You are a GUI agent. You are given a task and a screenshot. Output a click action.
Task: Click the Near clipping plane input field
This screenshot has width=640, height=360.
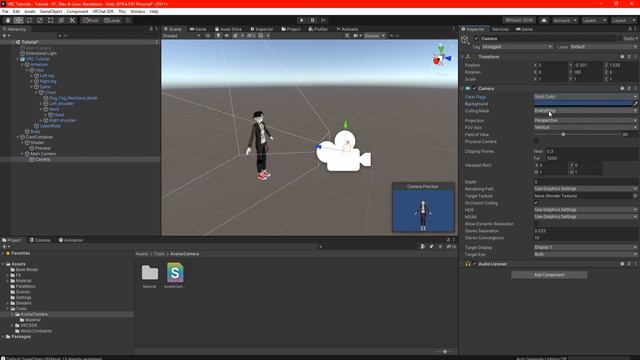pyautogui.click(x=591, y=151)
